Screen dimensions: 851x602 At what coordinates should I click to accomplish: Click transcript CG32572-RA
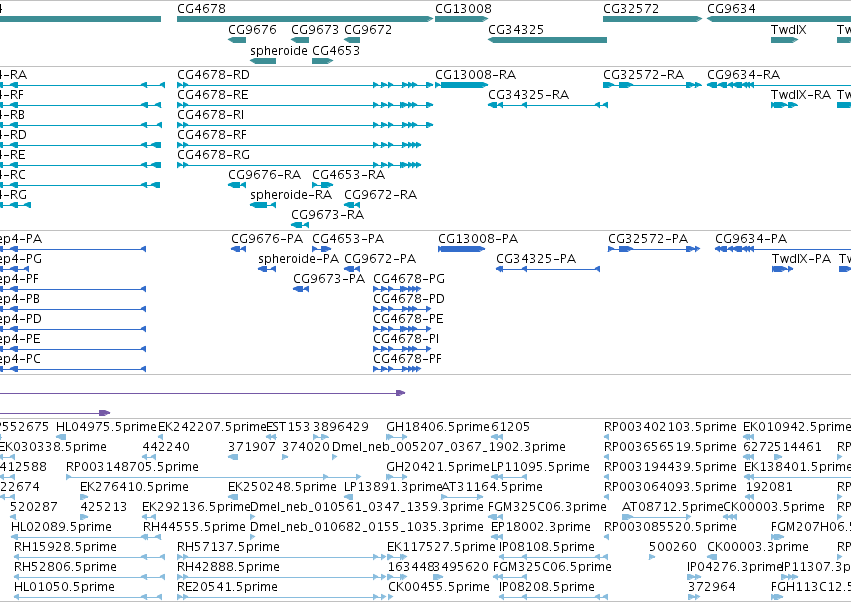click(652, 85)
